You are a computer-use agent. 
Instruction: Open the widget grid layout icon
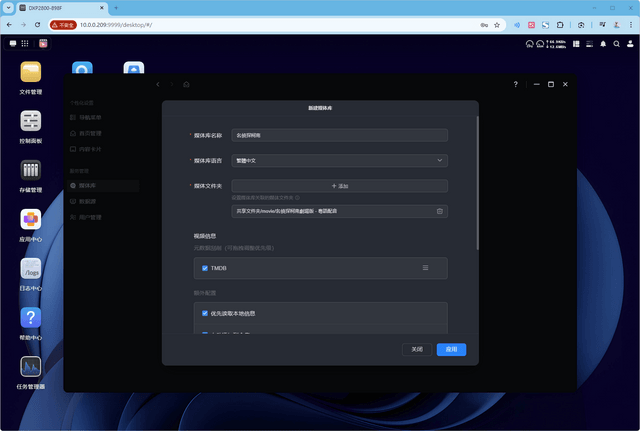tap(576, 44)
